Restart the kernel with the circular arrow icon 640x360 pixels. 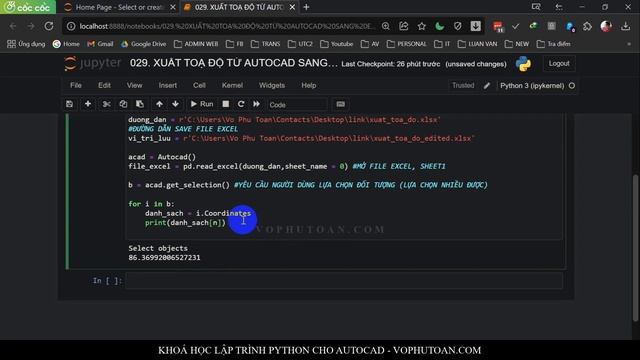[241, 104]
